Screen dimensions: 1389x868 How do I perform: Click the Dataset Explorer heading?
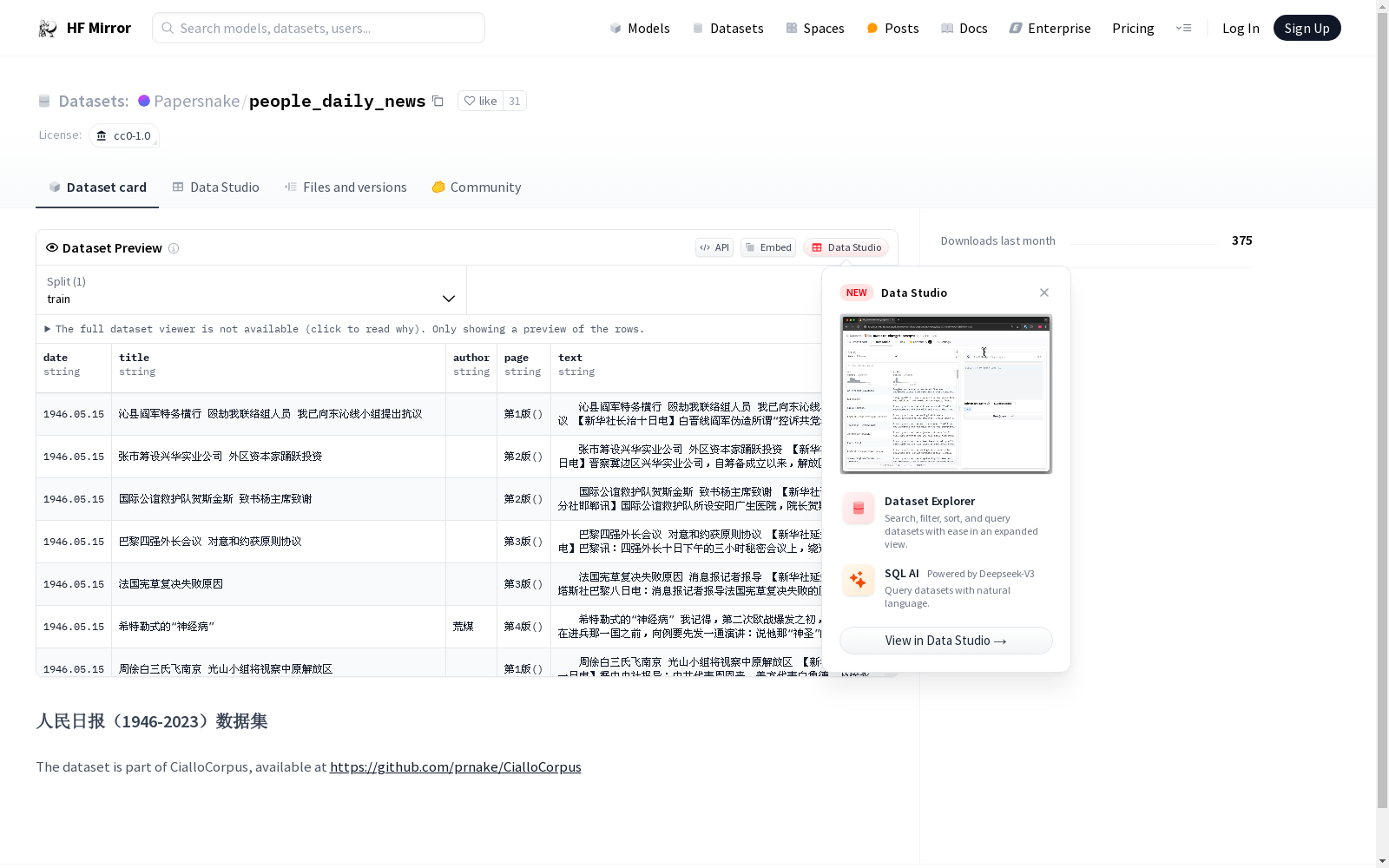930,501
